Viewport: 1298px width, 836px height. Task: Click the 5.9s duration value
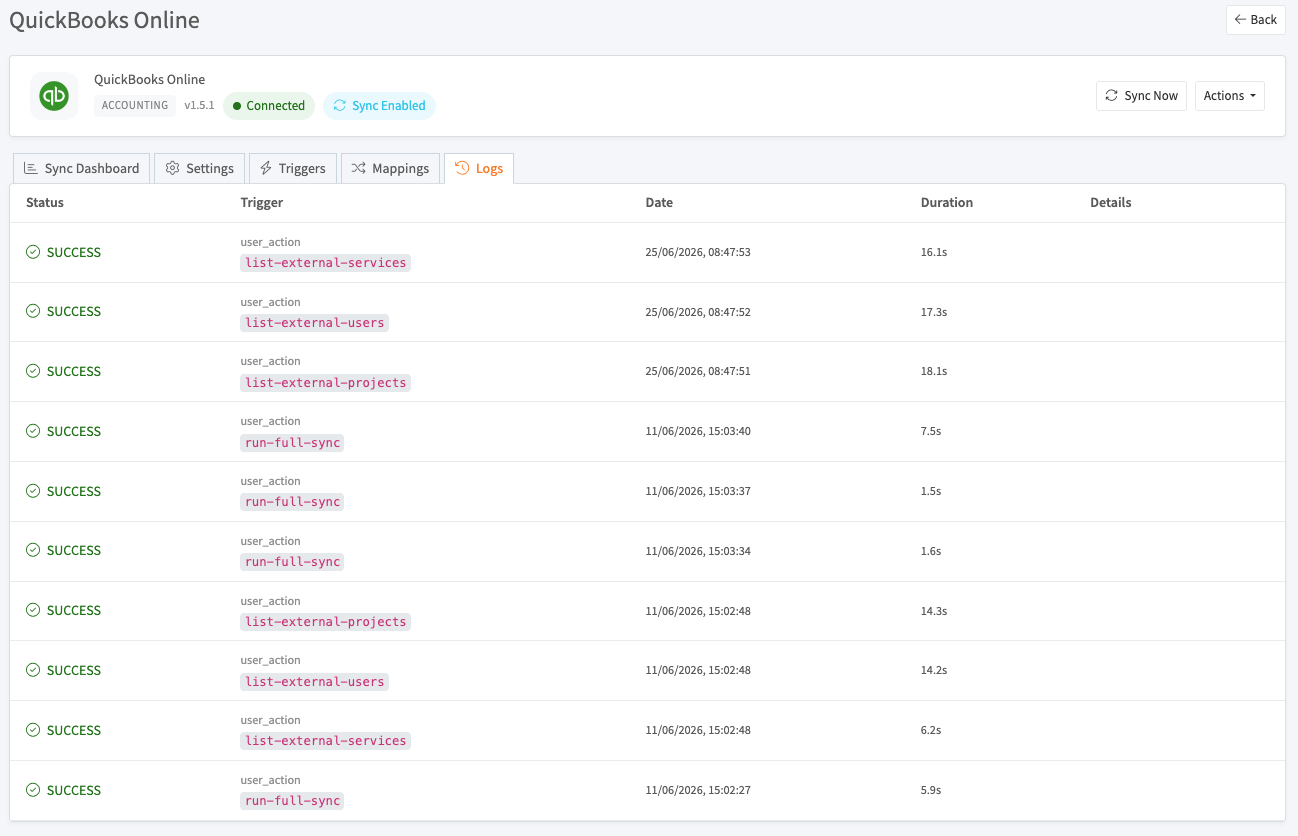pos(931,790)
